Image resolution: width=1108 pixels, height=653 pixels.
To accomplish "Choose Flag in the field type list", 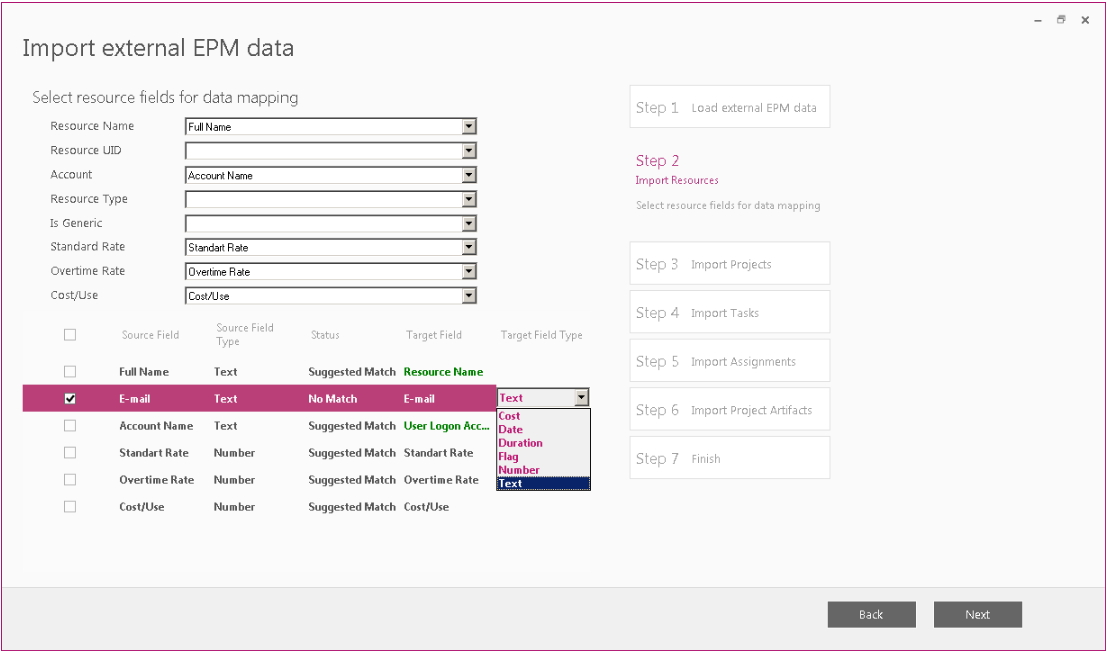I will point(543,457).
